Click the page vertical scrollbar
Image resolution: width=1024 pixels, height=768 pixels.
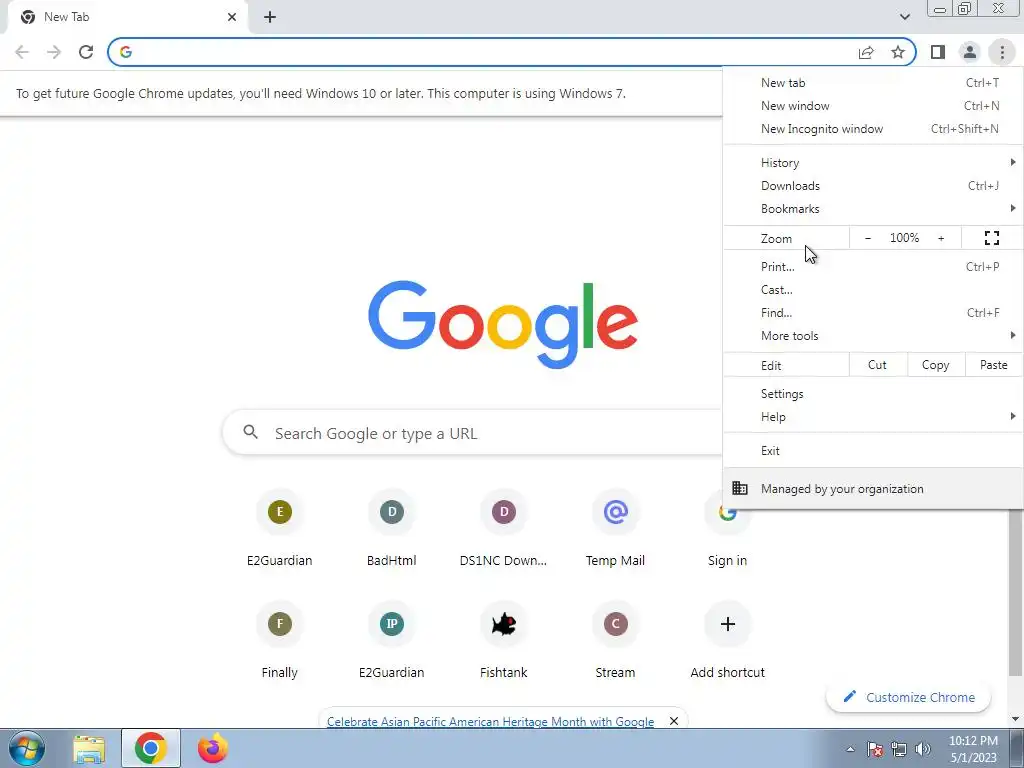1016,593
